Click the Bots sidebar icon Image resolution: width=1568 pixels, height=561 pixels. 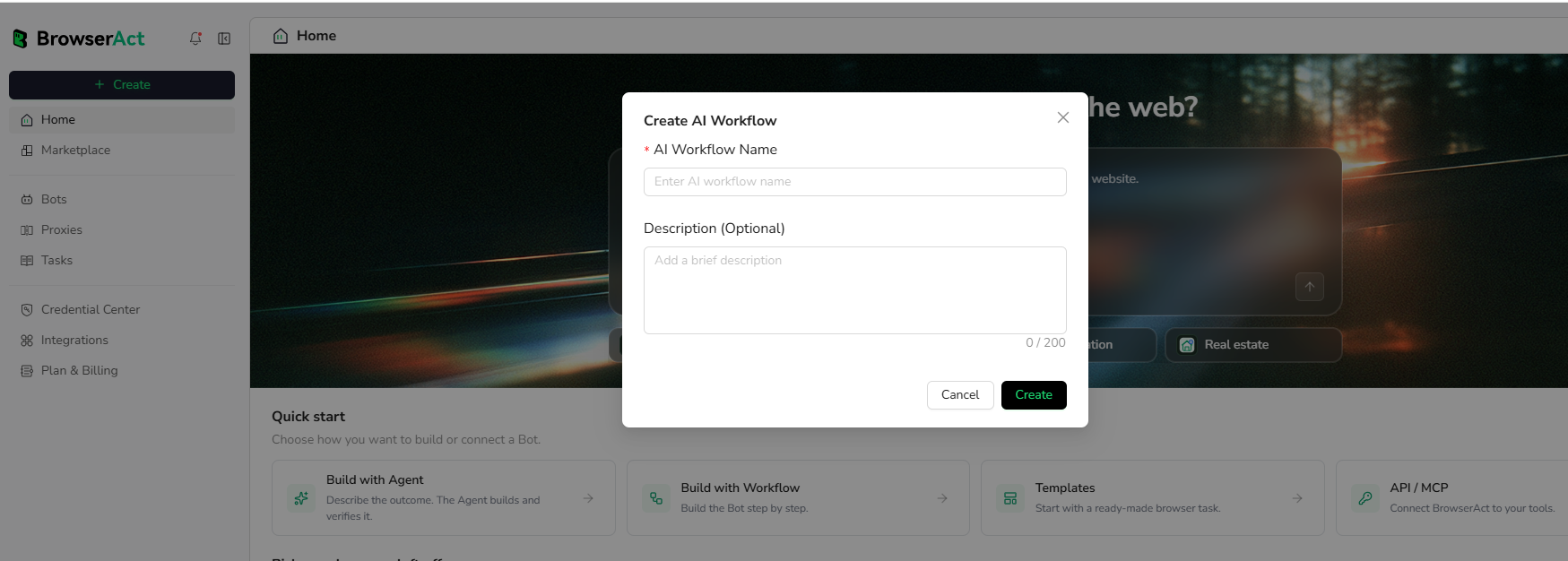pos(27,200)
